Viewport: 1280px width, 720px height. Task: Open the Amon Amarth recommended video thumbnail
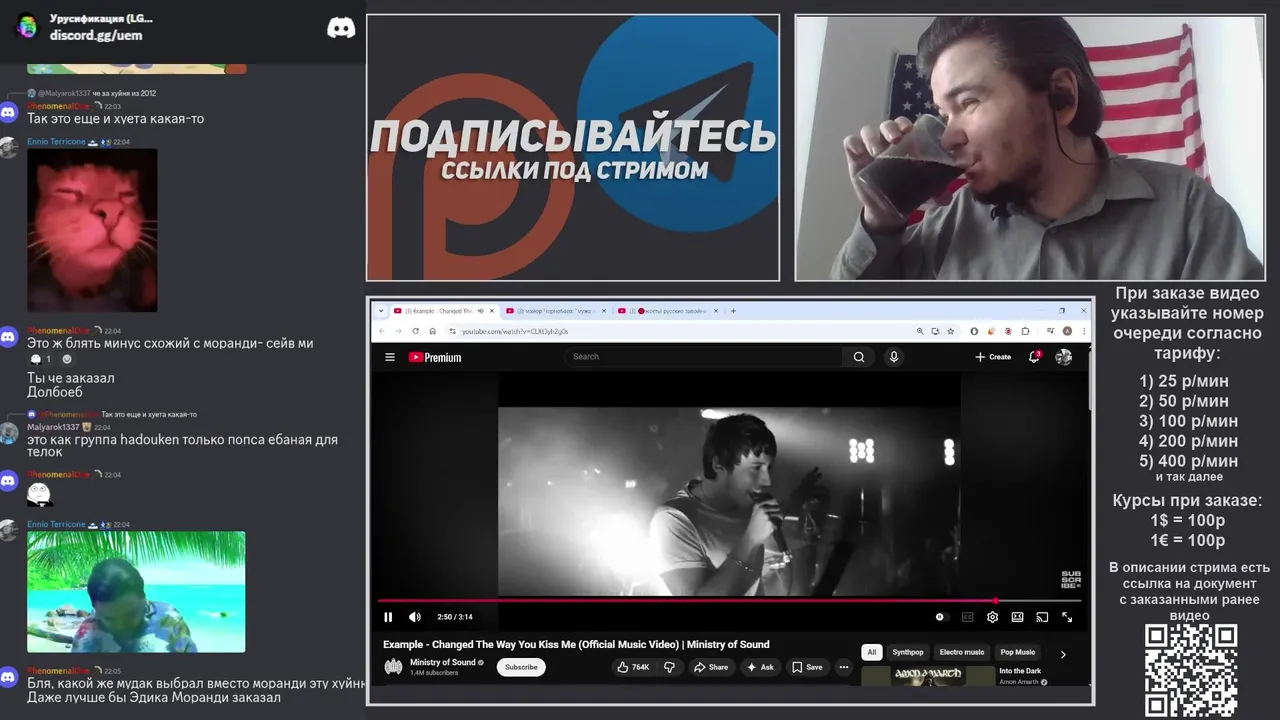pyautogui.click(x=928, y=676)
